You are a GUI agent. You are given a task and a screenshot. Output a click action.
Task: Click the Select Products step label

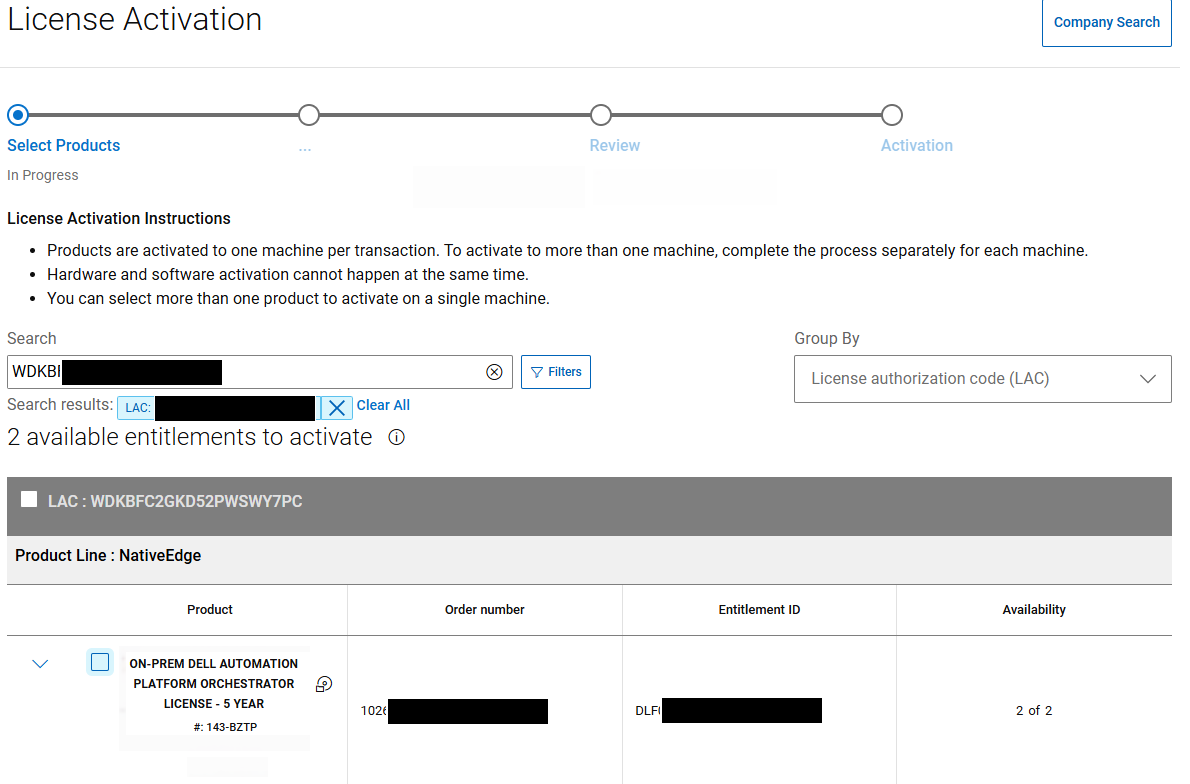point(64,146)
